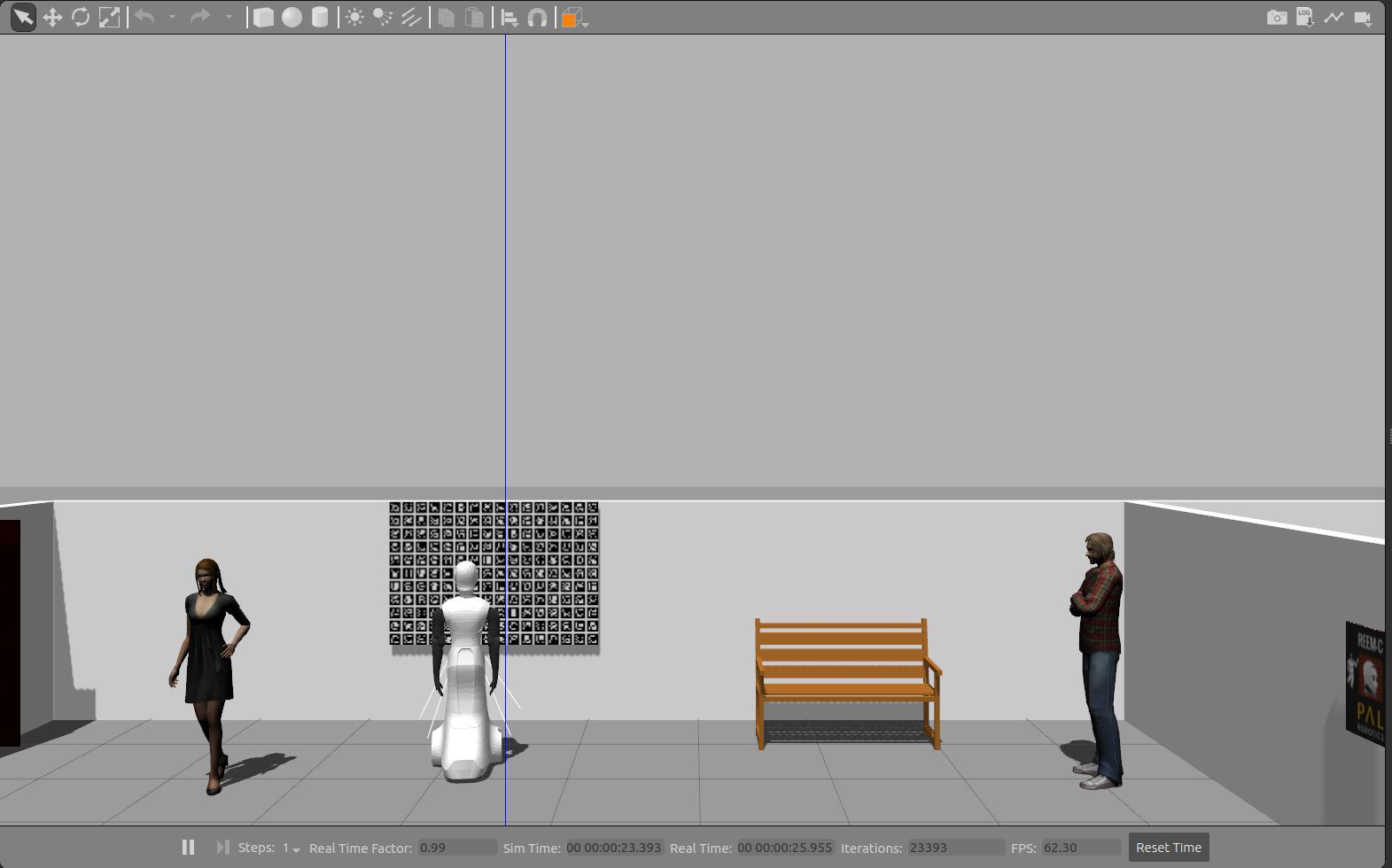The image size is (1392, 868).
Task: Activate the Rotate mode tool
Action: pos(81,18)
